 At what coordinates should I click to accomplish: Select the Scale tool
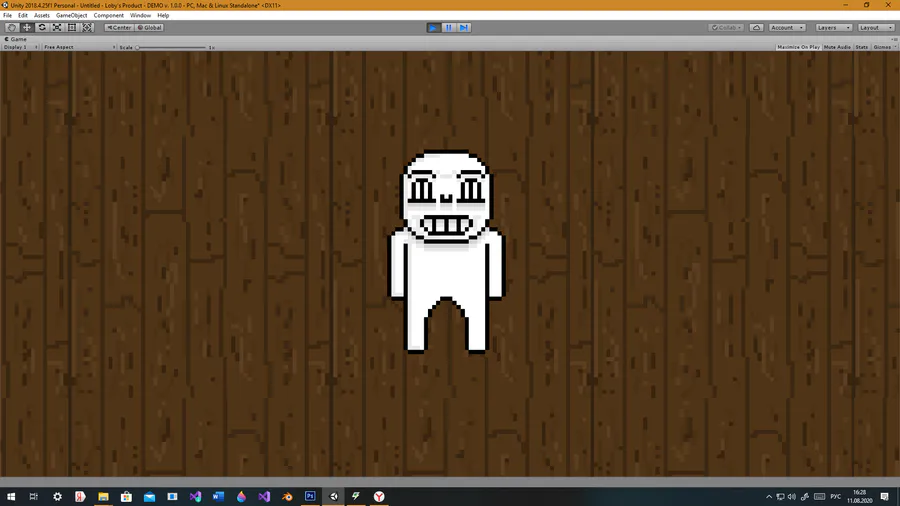57,28
